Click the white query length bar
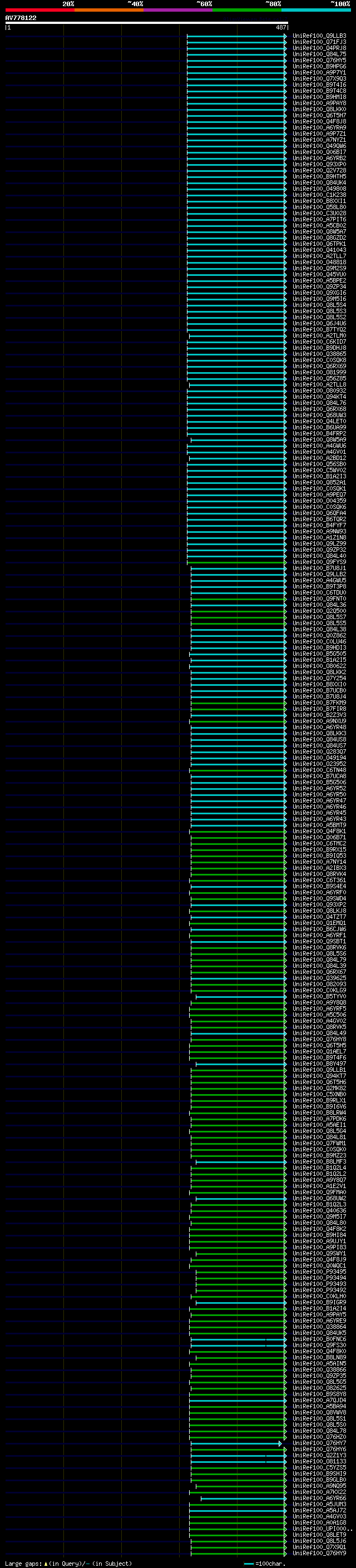 click(147, 23)
